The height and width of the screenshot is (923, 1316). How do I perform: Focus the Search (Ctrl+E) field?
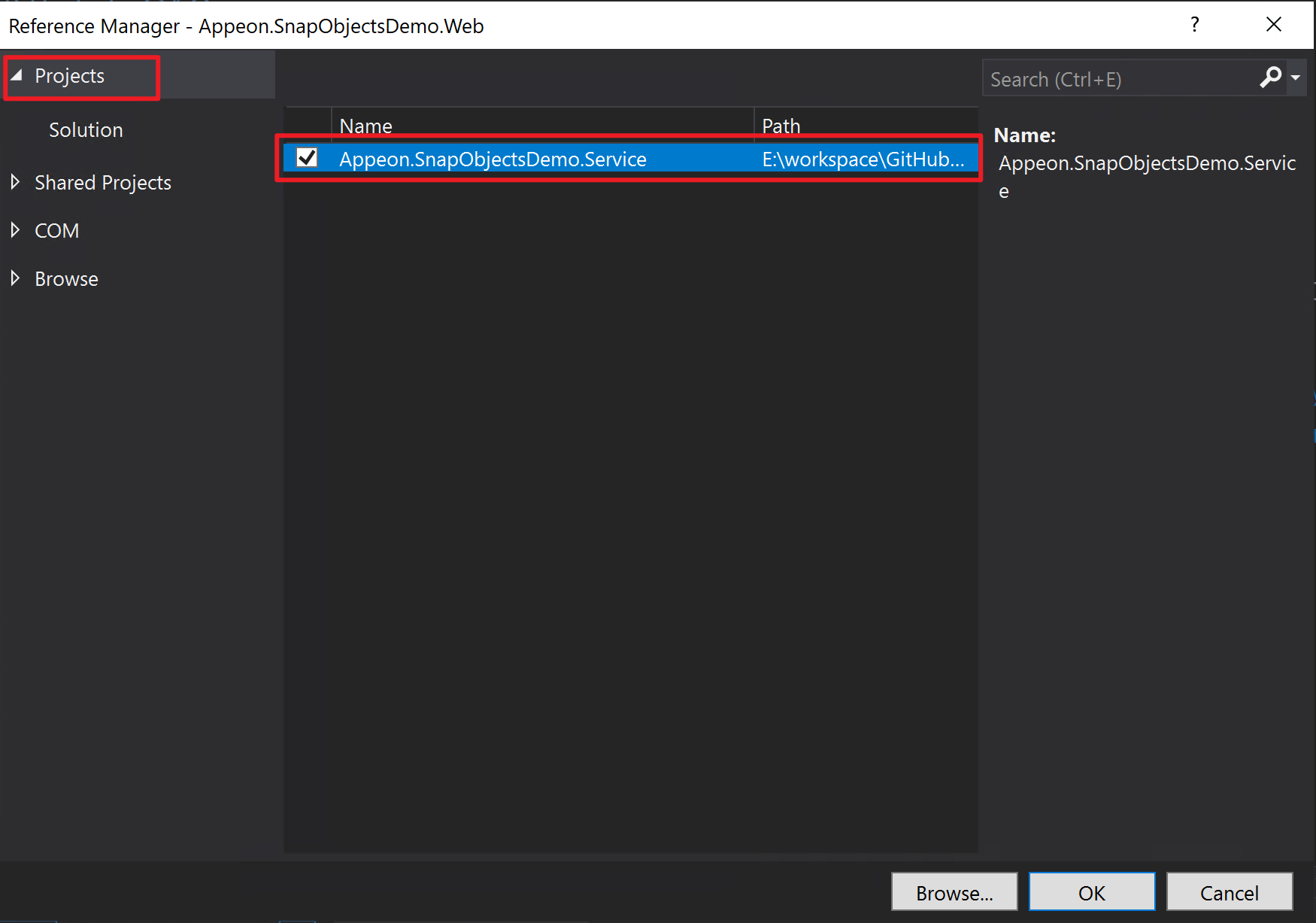point(1119,79)
